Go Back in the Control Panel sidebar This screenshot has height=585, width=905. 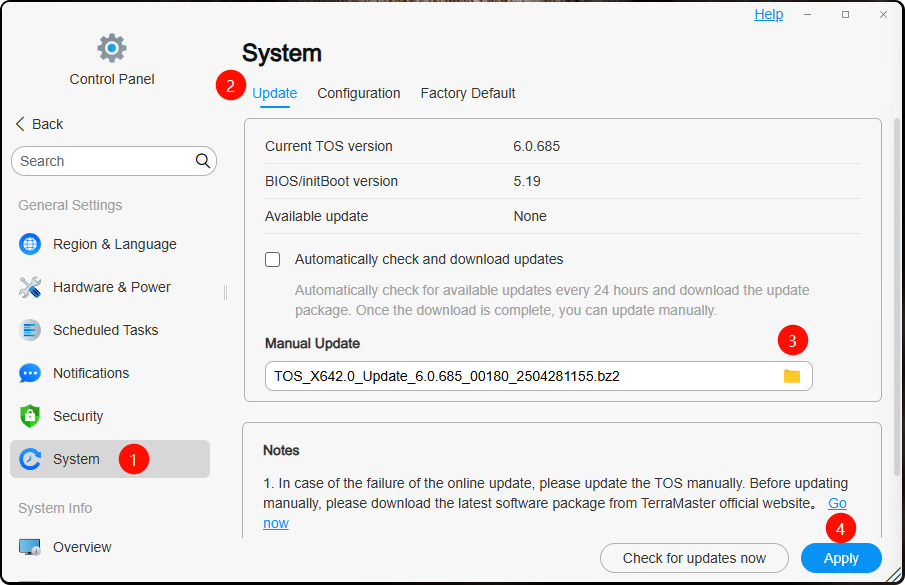point(39,124)
